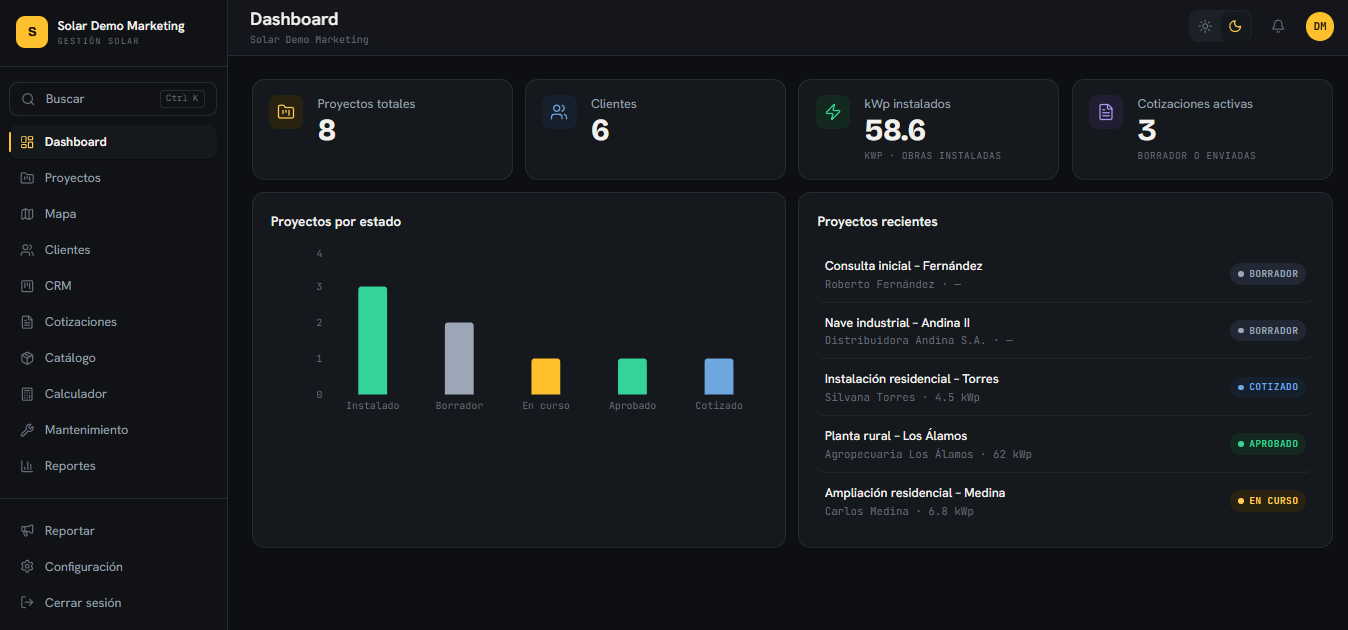The height and width of the screenshot is (630, 1348).
Task: Click the Proyectos por estado heading
Action: 336,222
